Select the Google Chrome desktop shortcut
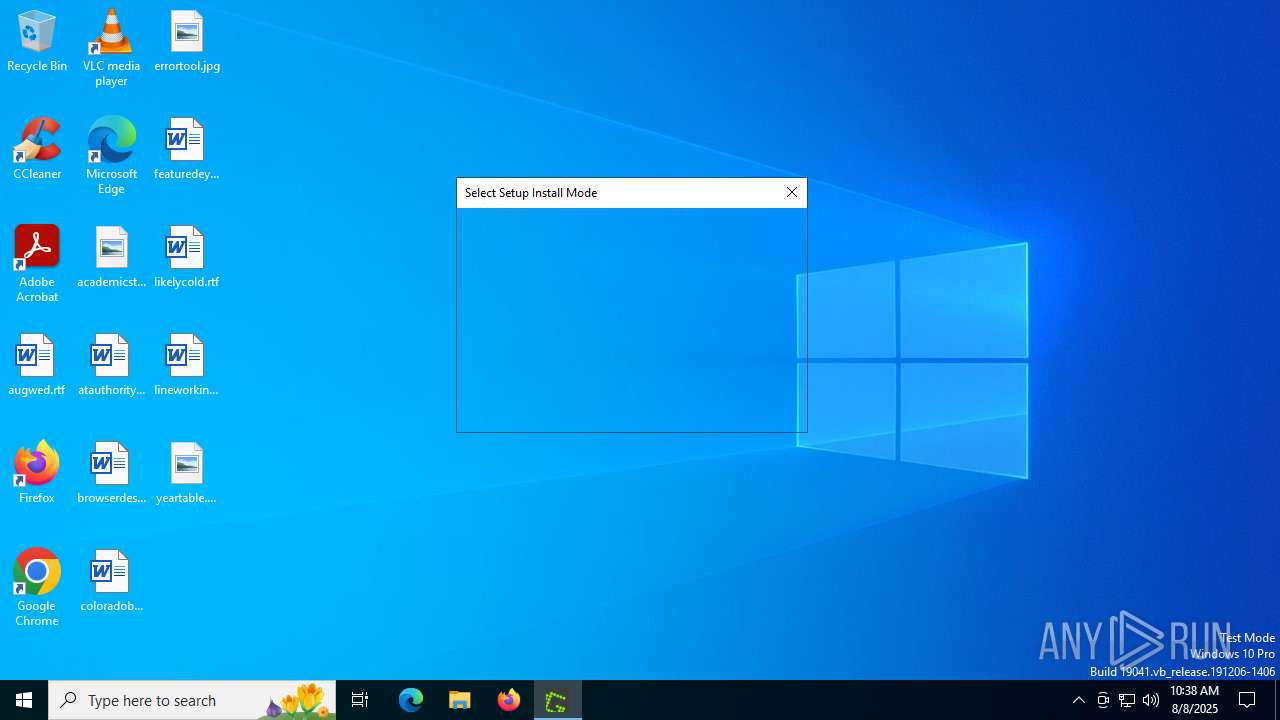 37,588
